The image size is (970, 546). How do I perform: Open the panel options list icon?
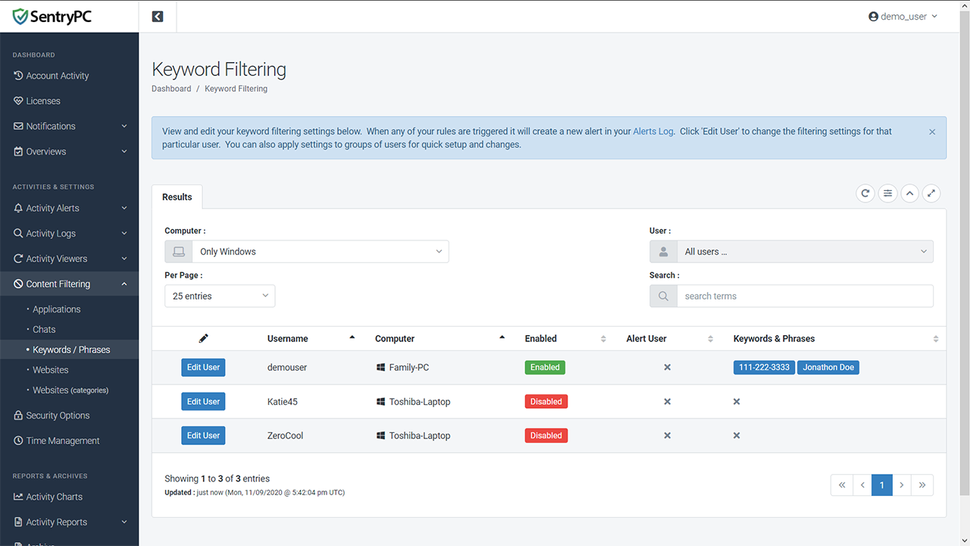888,193
